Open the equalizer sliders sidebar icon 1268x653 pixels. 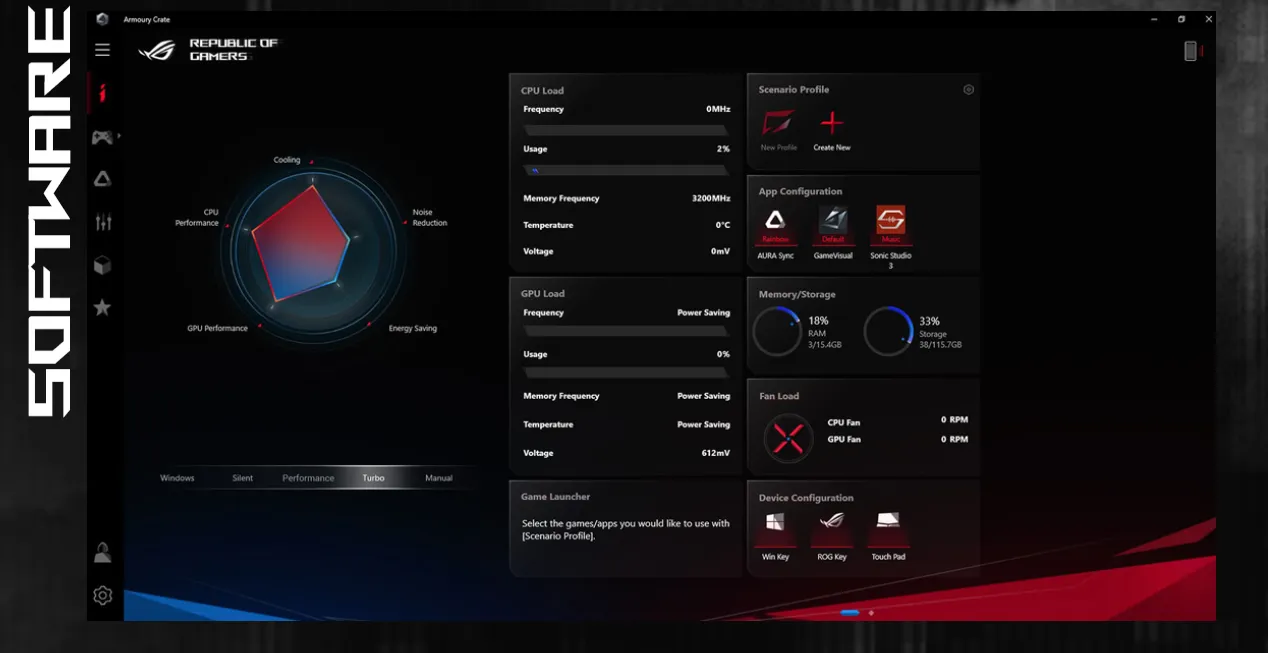click(x=103, y=222)
